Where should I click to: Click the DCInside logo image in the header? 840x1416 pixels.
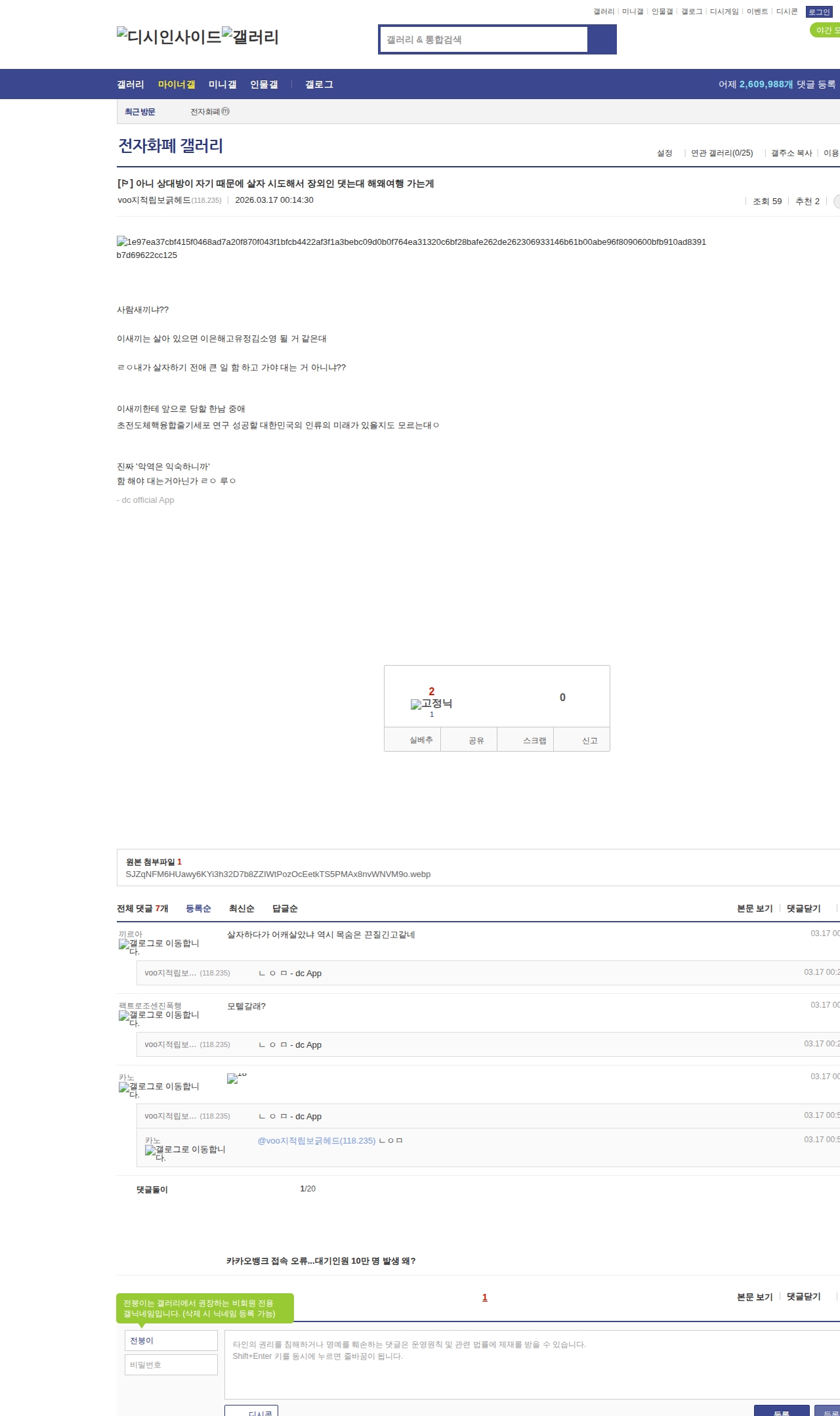pyautogui.click(x=169, y=36)
